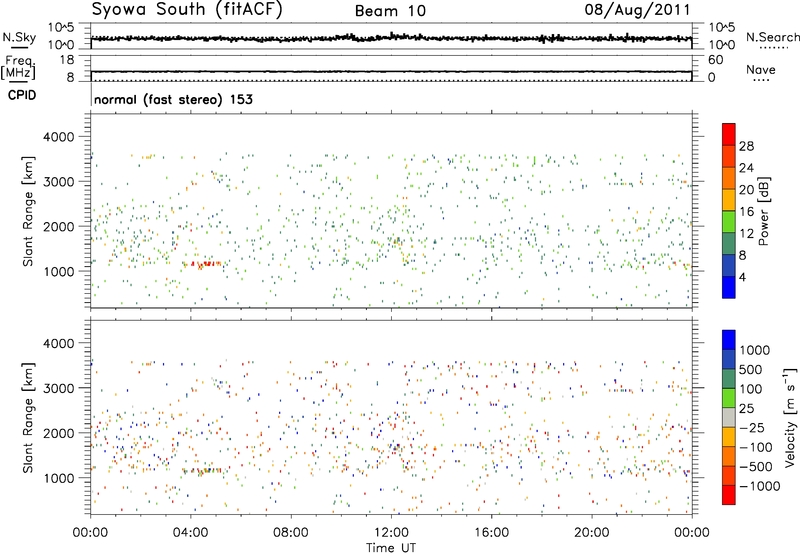Click the 08/Aug/2011 date text
800x554 pixels.
[637, 10]
